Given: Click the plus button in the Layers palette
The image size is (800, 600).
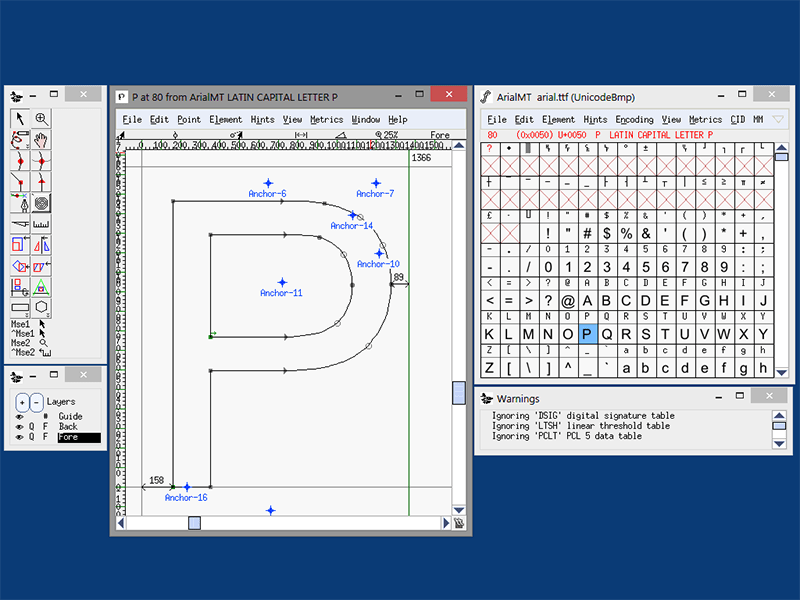Looking at the screenshot, I should pos(22,402).
